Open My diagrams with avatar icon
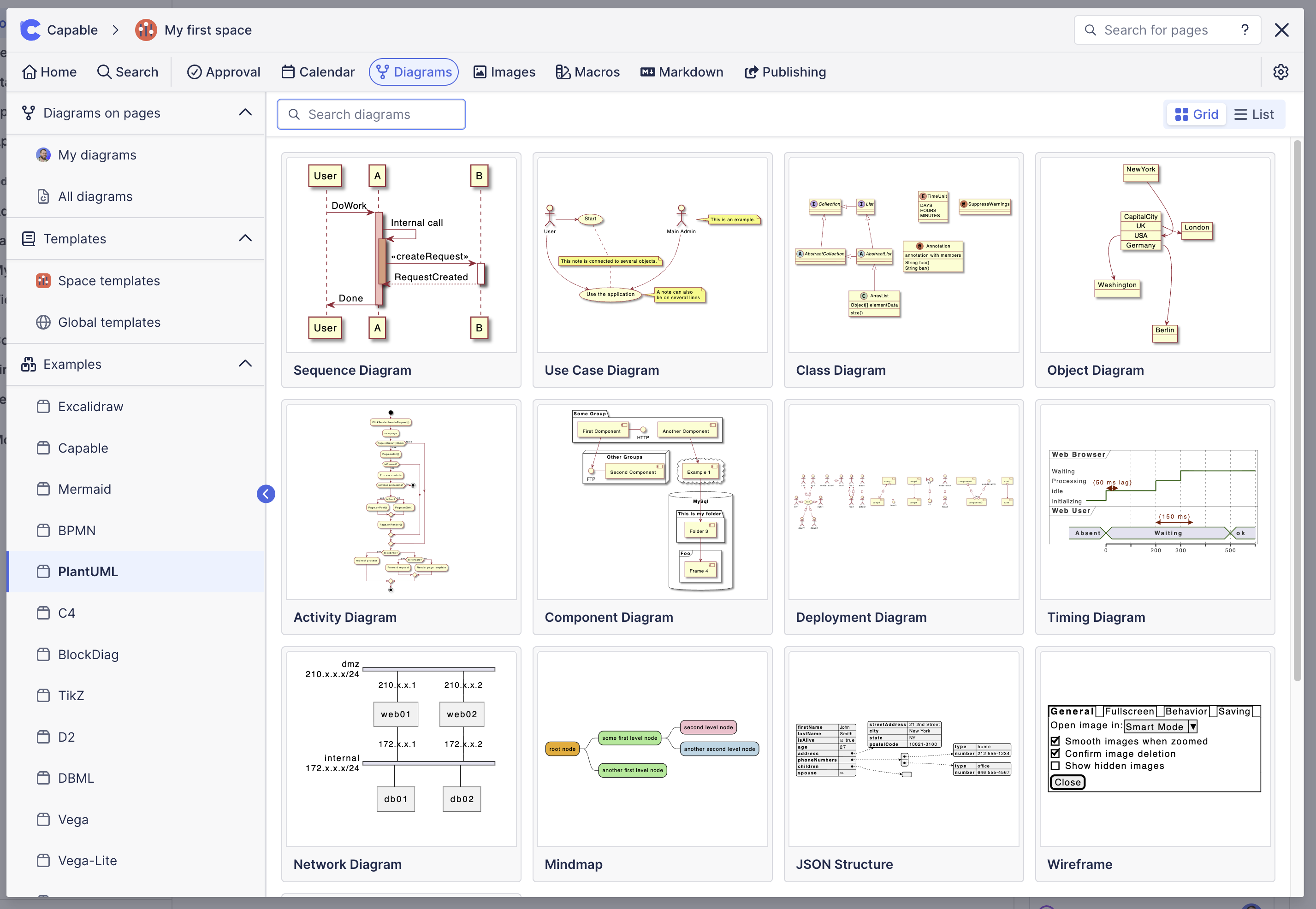The width and height of the screenshot is (1316, 909). pyautogui.click(x=97, y=155)
